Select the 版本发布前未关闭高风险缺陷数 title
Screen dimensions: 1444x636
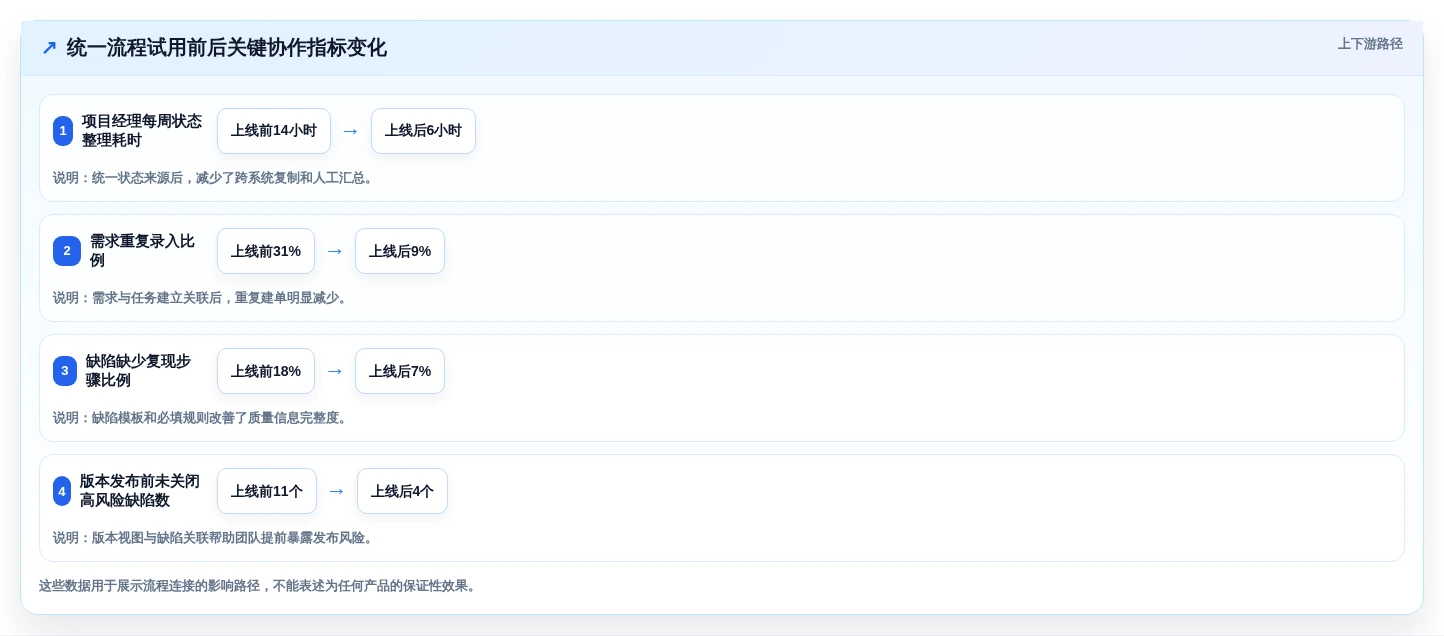point(141,491)
